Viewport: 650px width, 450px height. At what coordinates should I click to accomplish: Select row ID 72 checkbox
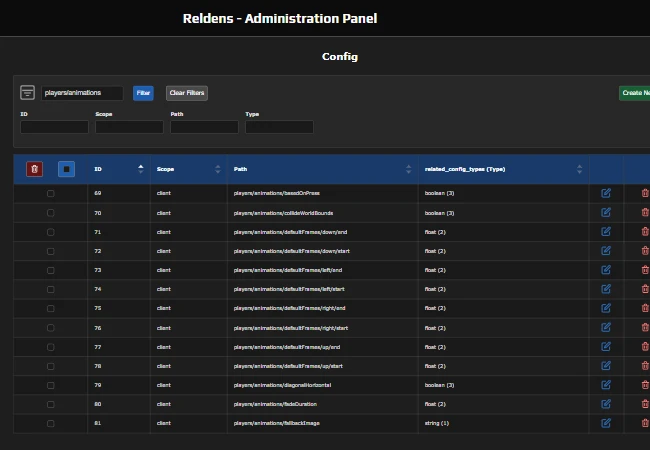51,251
